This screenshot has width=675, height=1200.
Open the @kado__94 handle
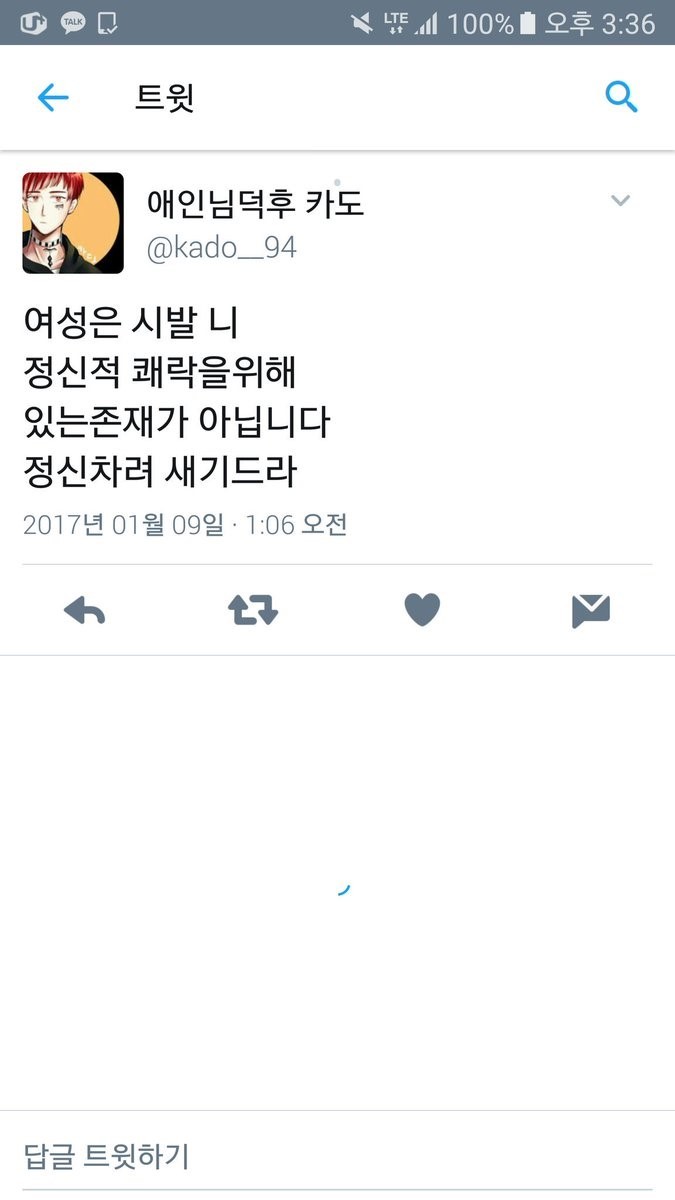(x=222, y=248)
